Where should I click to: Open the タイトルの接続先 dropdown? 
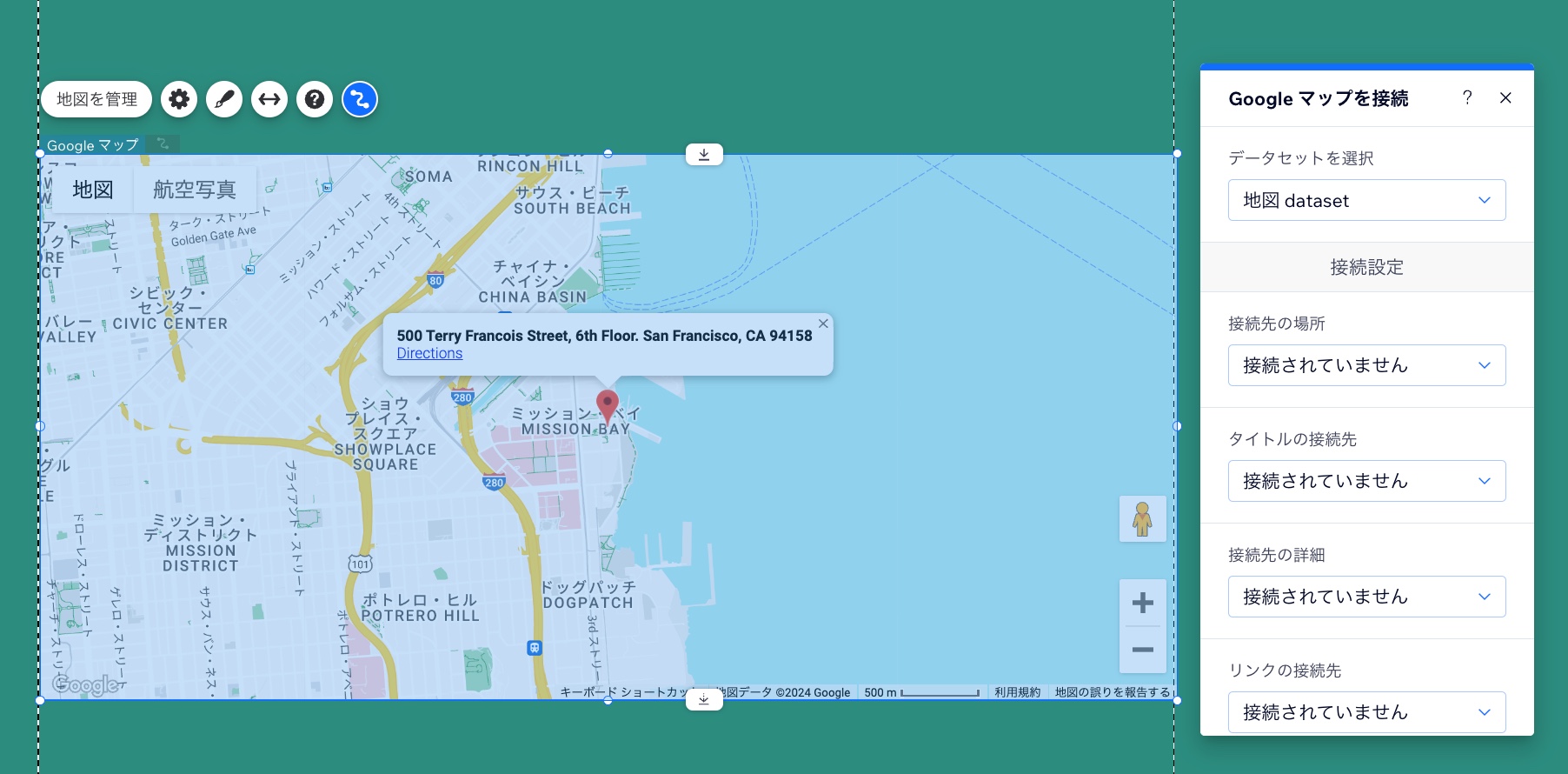click(1366, 481)
